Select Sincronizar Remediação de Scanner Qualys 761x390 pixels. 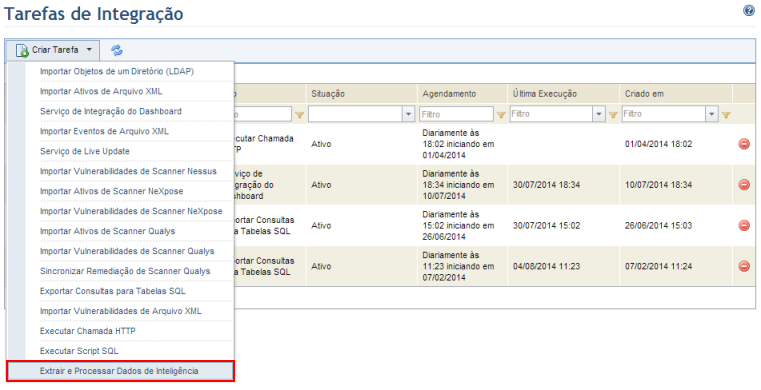(x=125, y=271)
